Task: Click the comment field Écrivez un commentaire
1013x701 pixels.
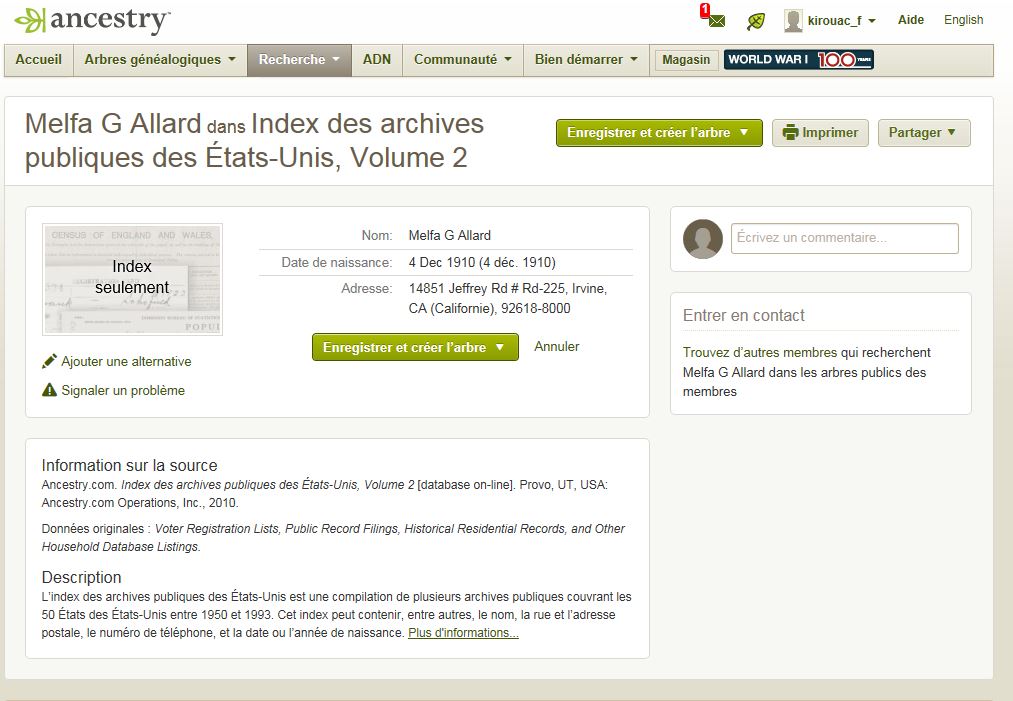Action: pyautogui.click(x=844, y=238)
